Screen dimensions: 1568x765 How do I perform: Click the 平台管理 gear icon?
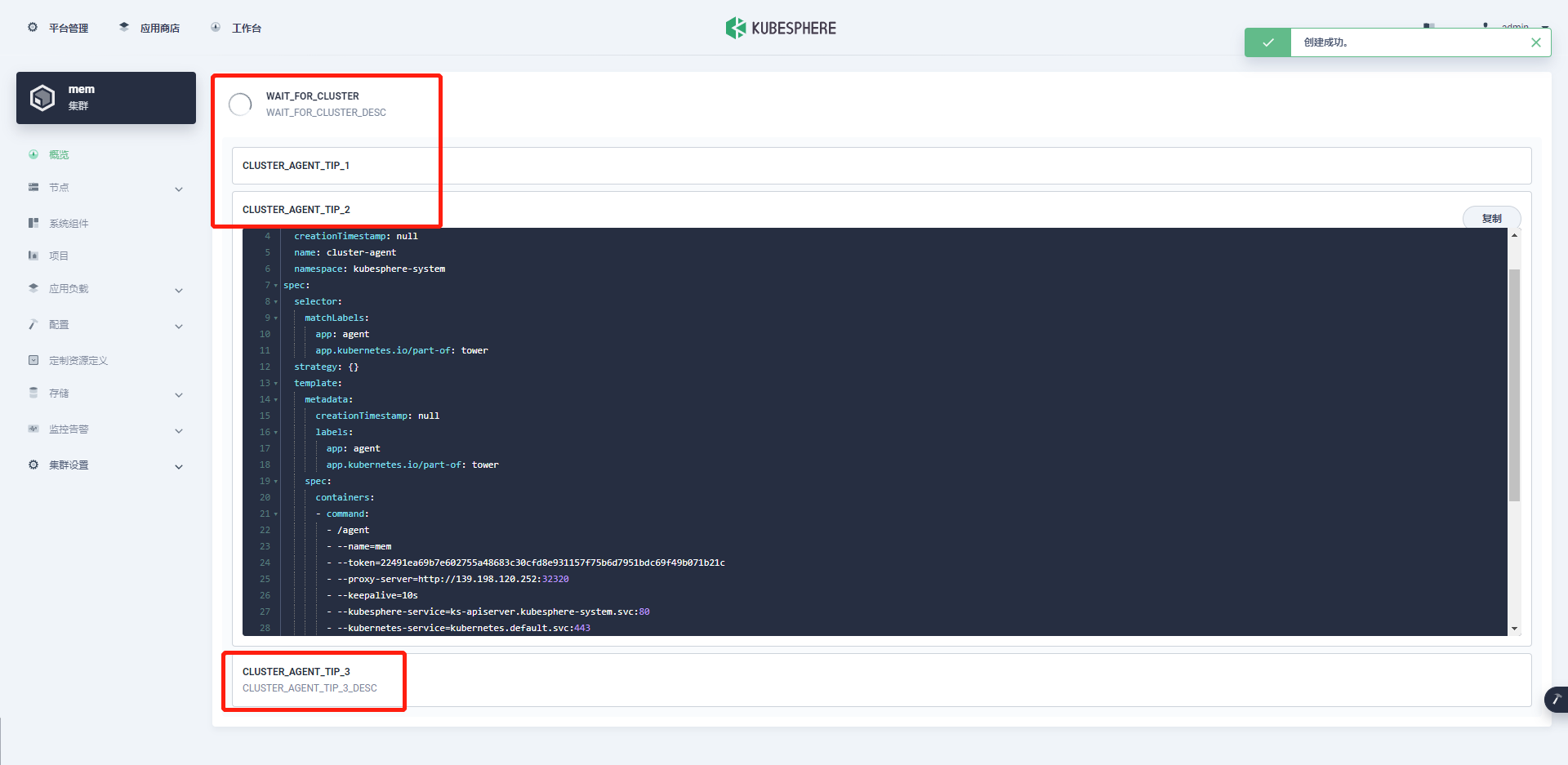tap(33, 27)
